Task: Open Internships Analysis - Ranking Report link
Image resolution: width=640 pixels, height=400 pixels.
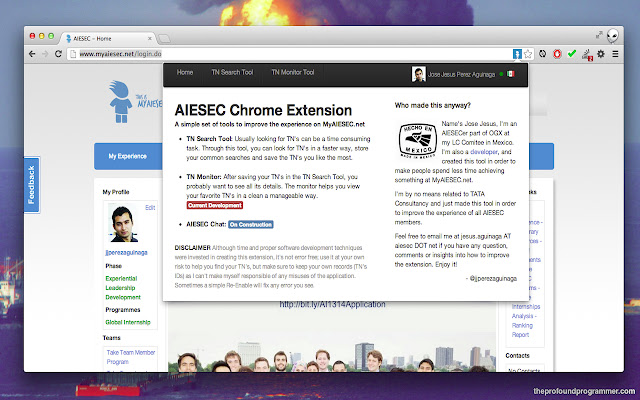Action: coord(526,321)
